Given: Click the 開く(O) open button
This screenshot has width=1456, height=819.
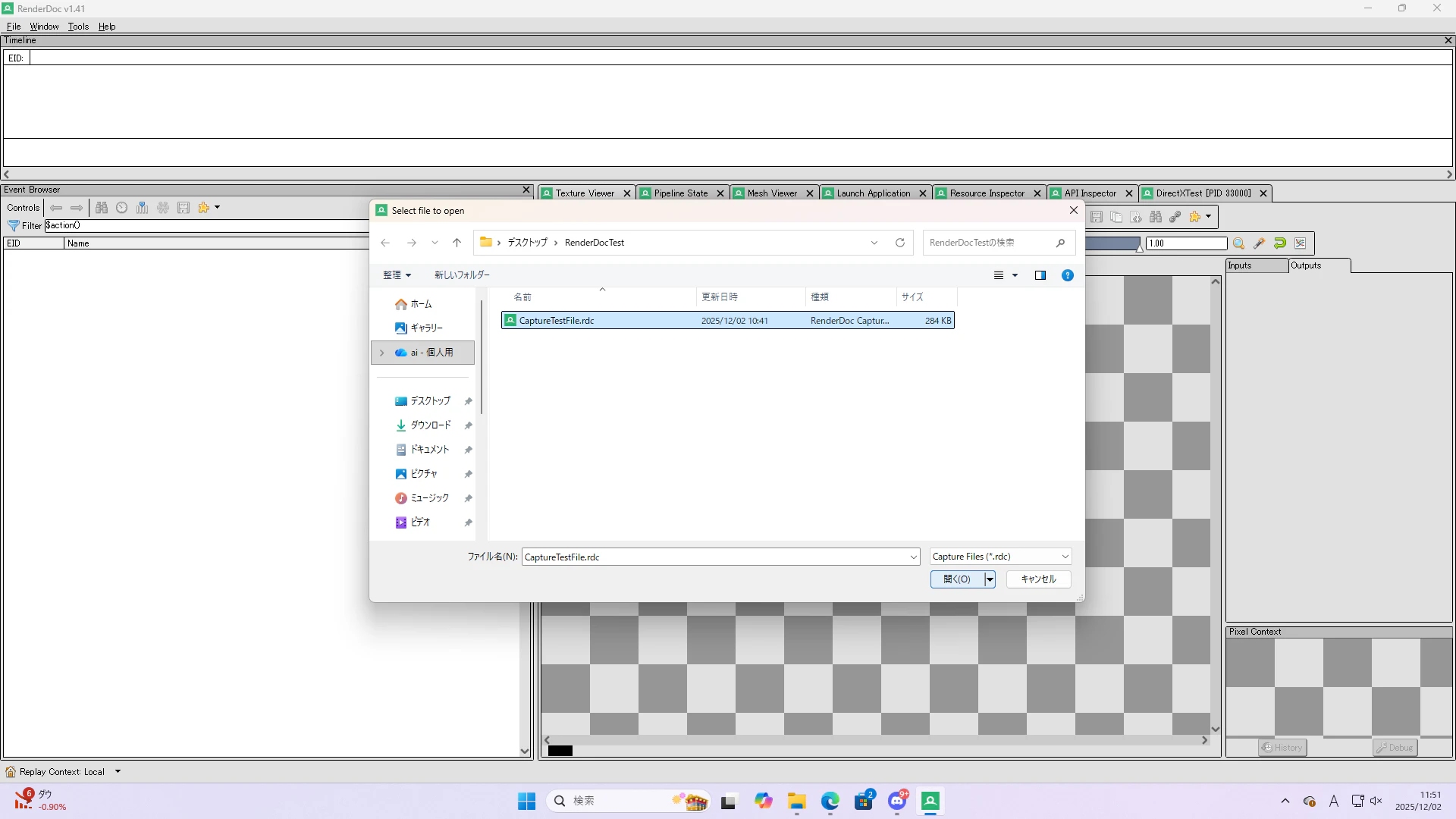Looking at the screenshot, I should click(957, 579).
